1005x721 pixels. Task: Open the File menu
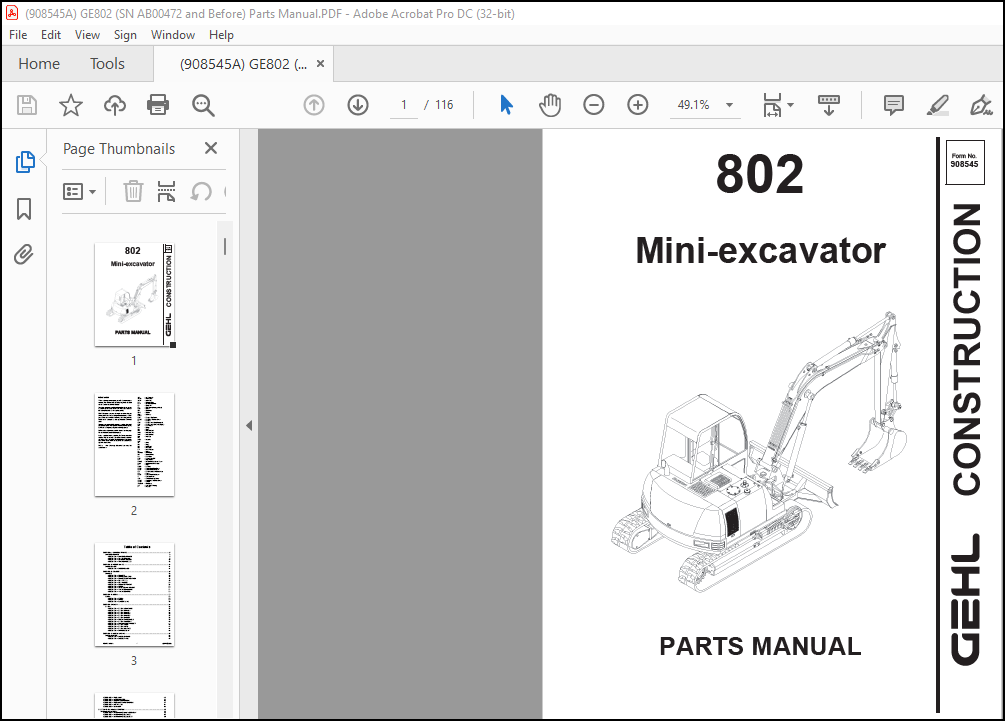(x=18, y=35)
